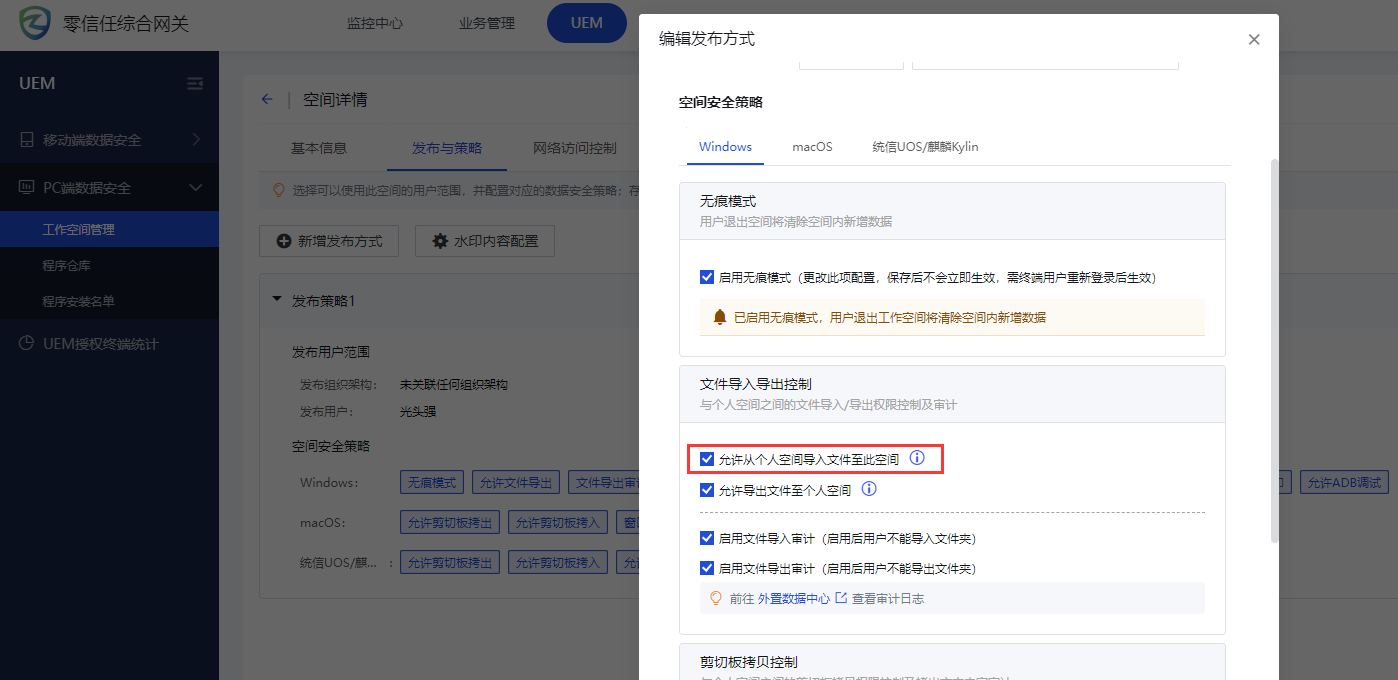Click info icon next to 允许导出文件至个人空间
This screenshot has height=680, width=1398.
coord(869,489)
